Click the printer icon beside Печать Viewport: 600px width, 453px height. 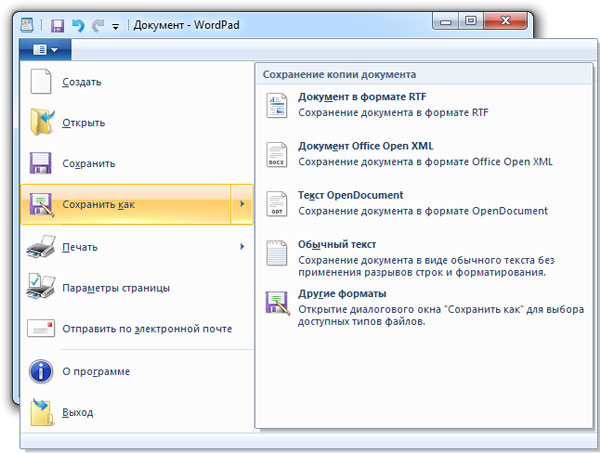[x=41, y=246]
